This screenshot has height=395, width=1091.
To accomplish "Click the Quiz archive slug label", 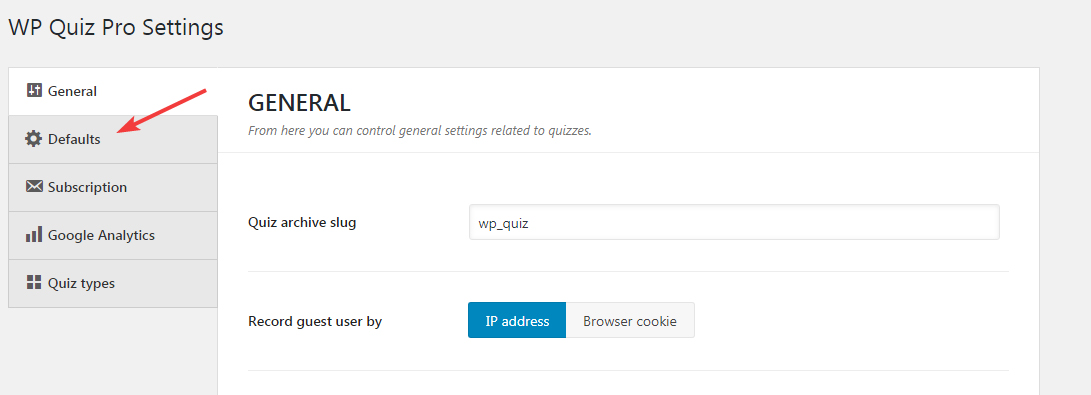I will pos(302,223).
